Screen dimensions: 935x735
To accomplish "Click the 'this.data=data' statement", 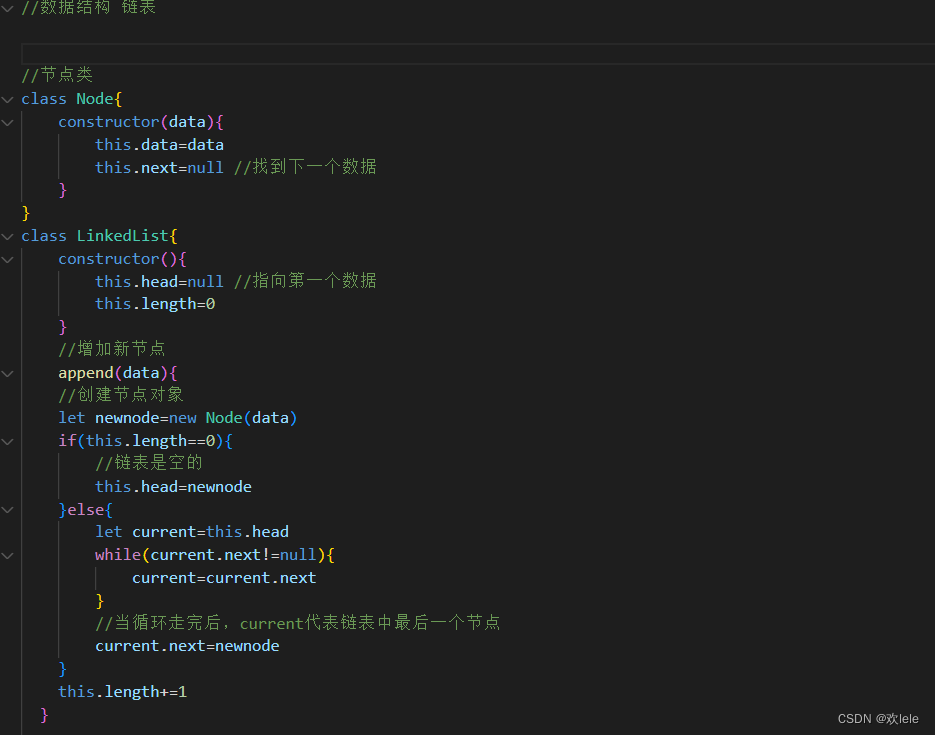I will [159, 145].
